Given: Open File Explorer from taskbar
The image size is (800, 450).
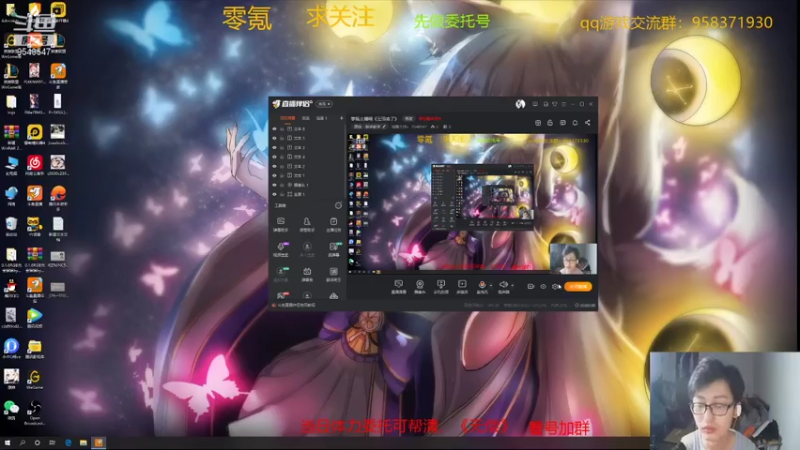Looking at the screenshot, I should click(x=83, y=443).
